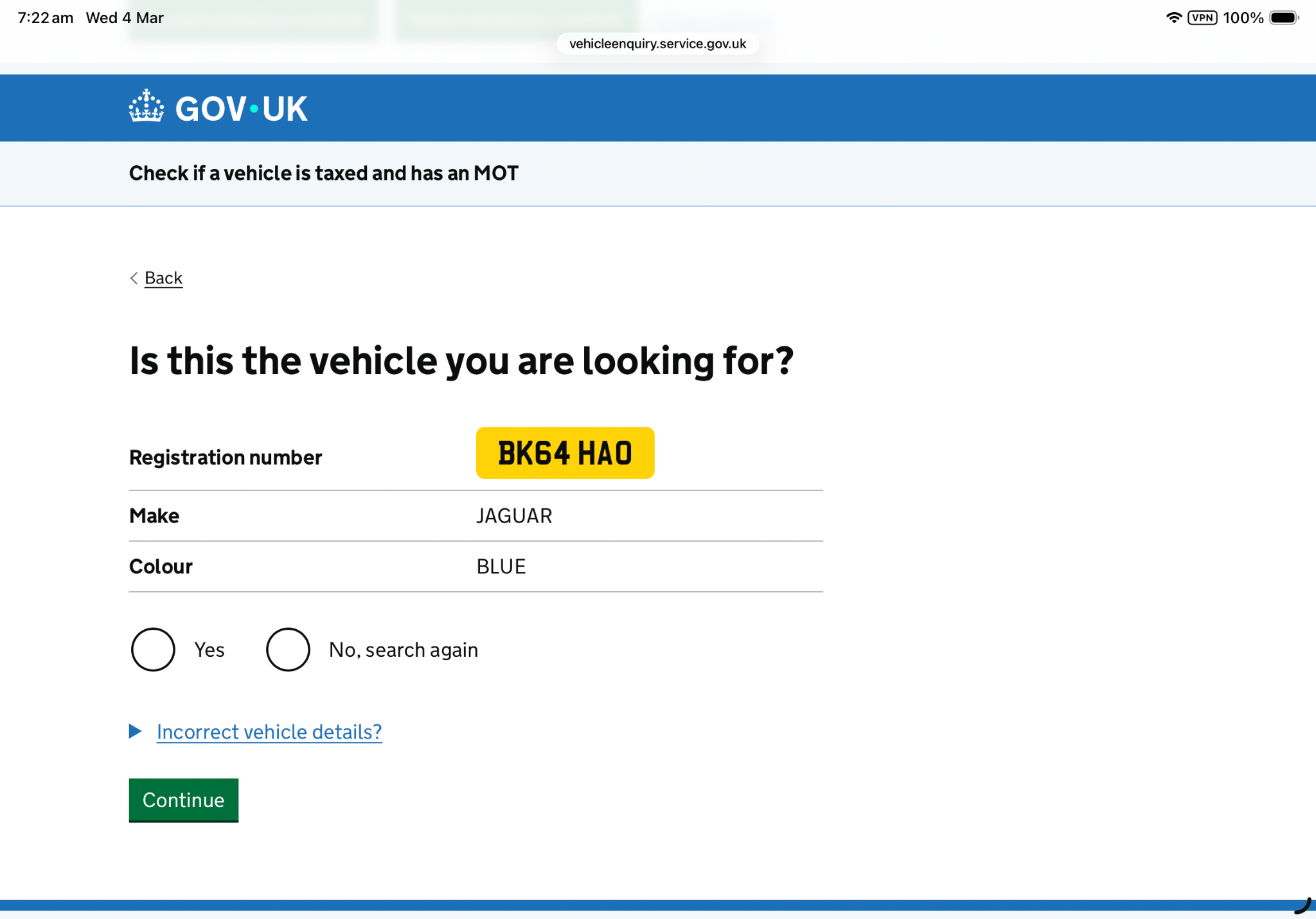Expand Incorrect vehicle details section

coord(269,732)
